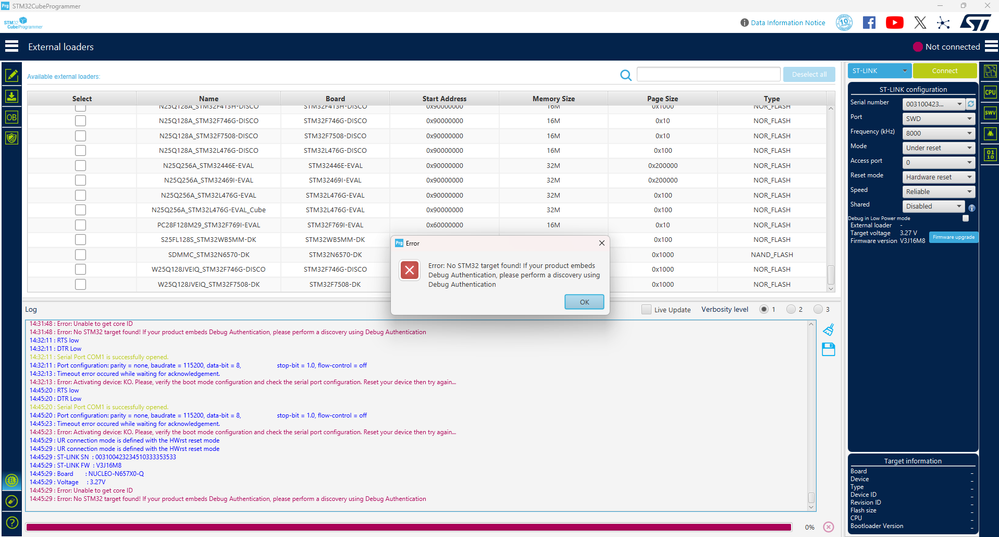This screenshot has height=537, width=999.
Task: Check the N25Q256A_STM32446E-EVAL loader box
Action: (x=80, y=165)
